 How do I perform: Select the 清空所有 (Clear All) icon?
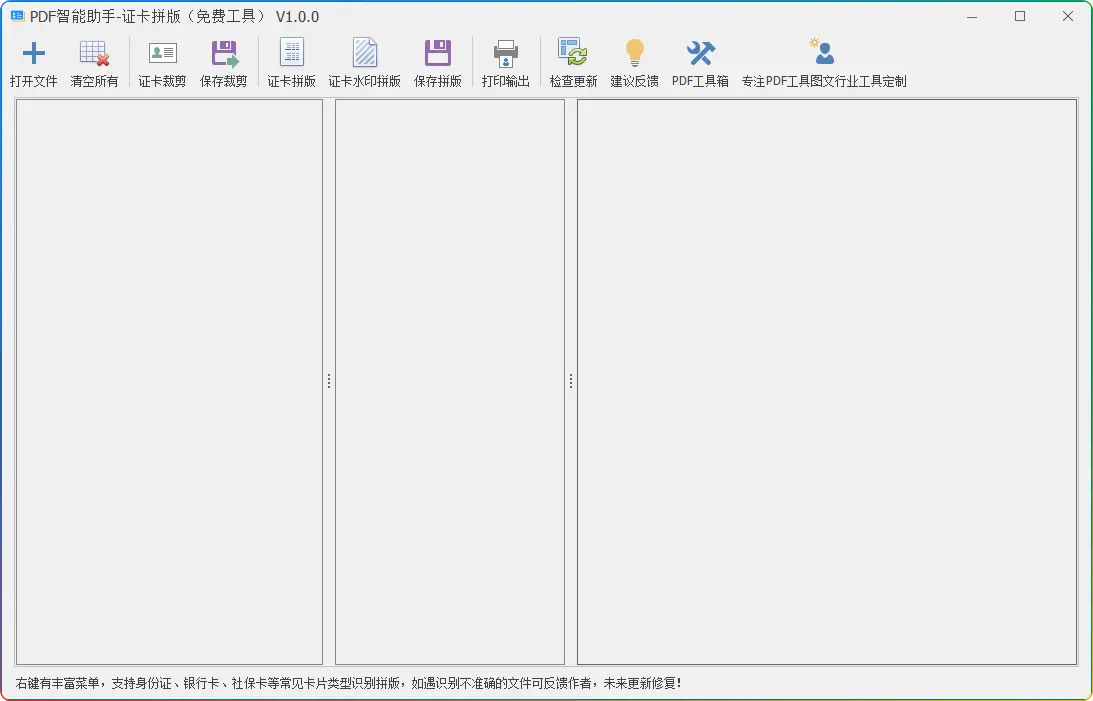tap(93, 62)
